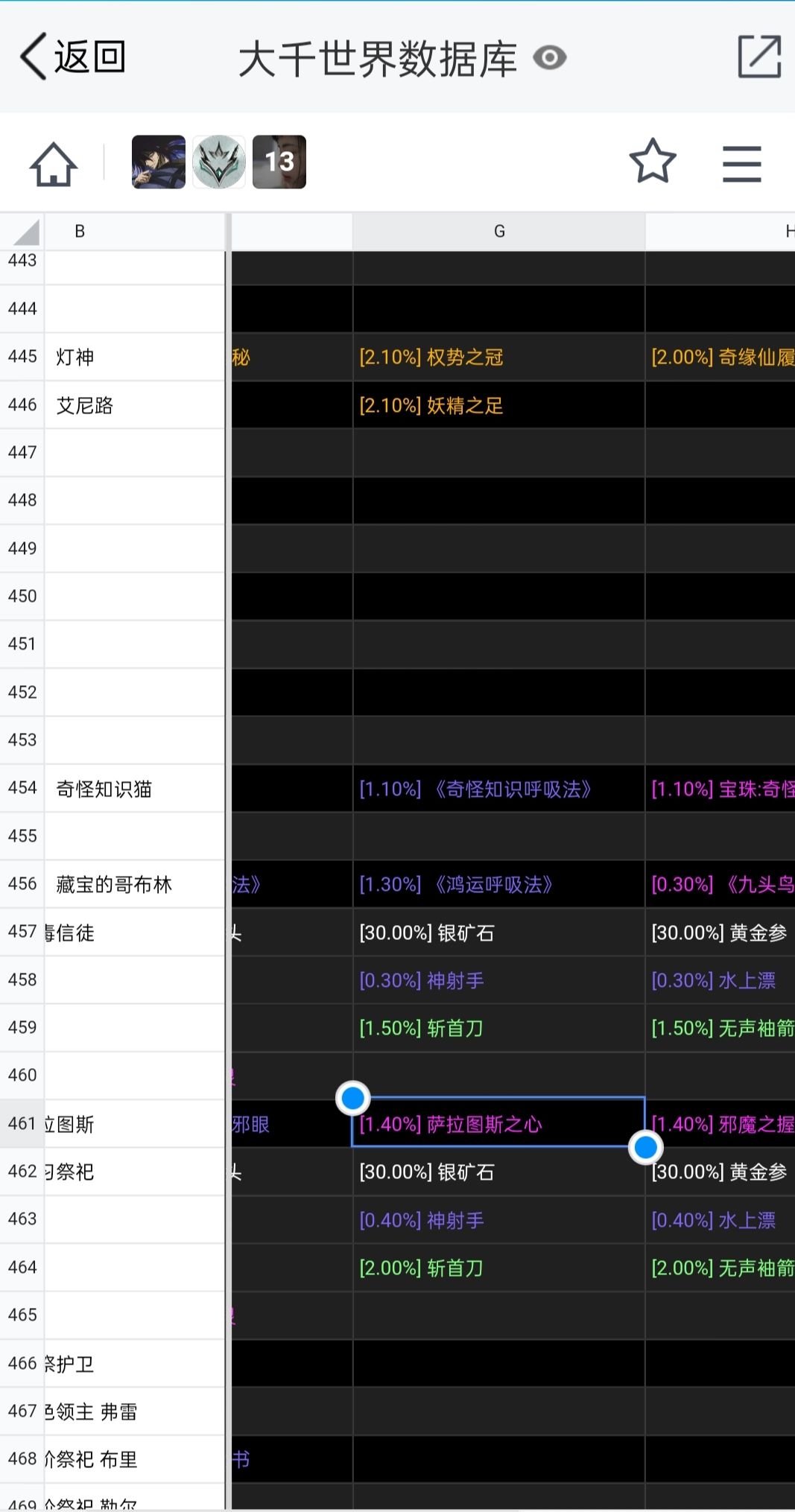The height and width of the screenshot is (1512, 795).
Task: Select cell [2.10%] 权势之冠
Action: click(x=498, y=357)
